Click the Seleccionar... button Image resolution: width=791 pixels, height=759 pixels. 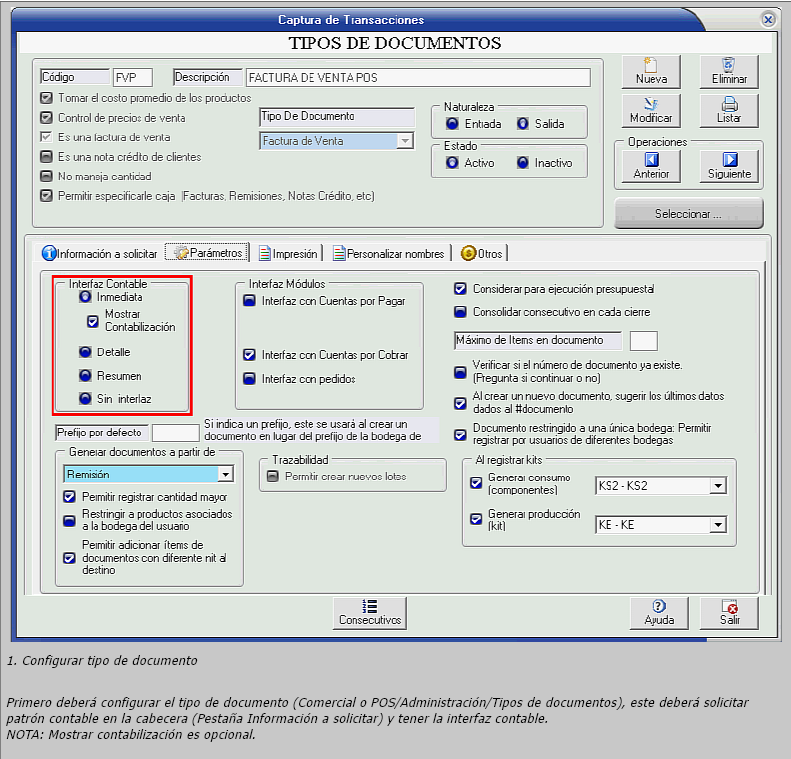(688, 214)
